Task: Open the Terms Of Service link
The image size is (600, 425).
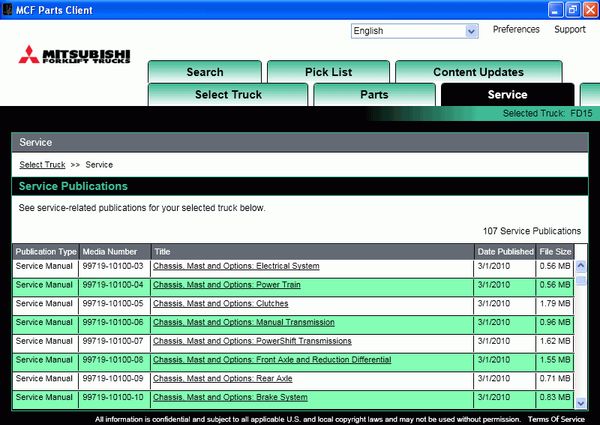Action: 556,419
